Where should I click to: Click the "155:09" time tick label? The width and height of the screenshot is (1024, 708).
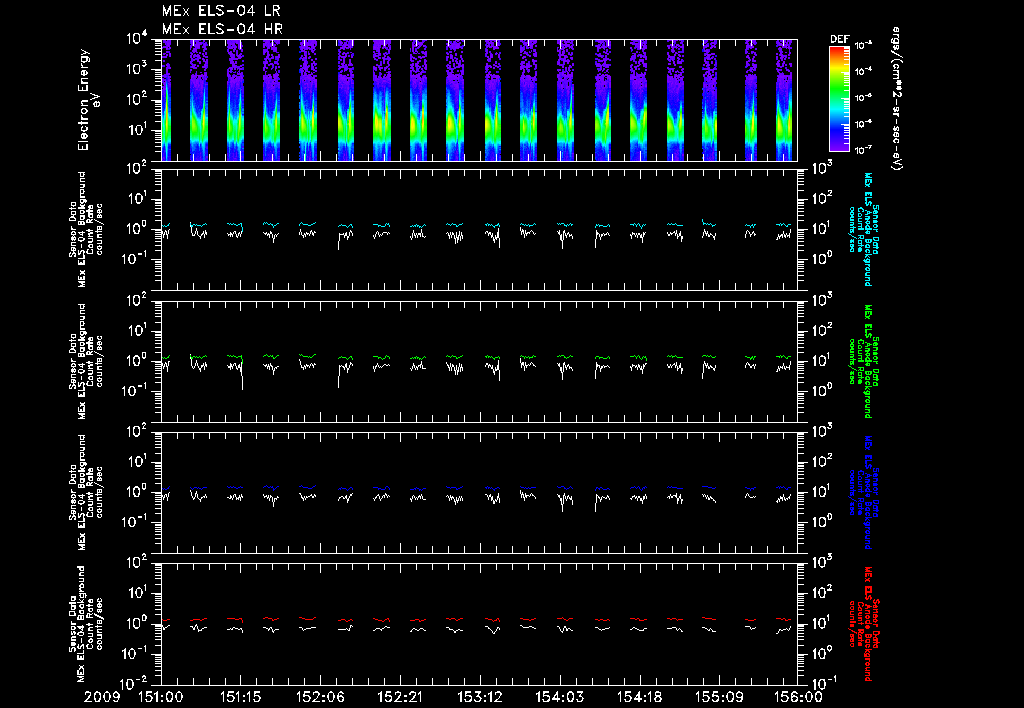719,697
